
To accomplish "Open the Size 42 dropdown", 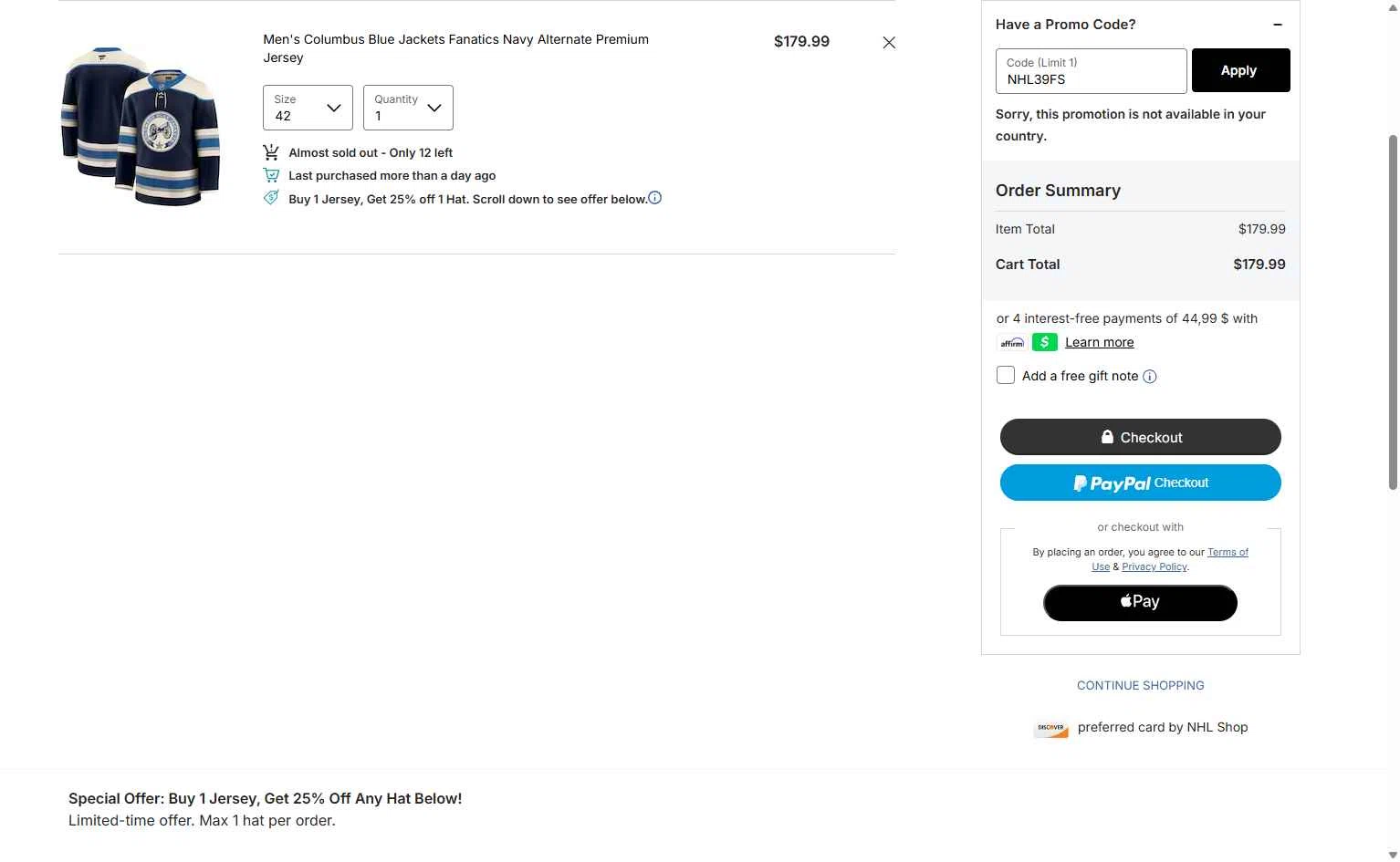I will (x=308, y=108).
